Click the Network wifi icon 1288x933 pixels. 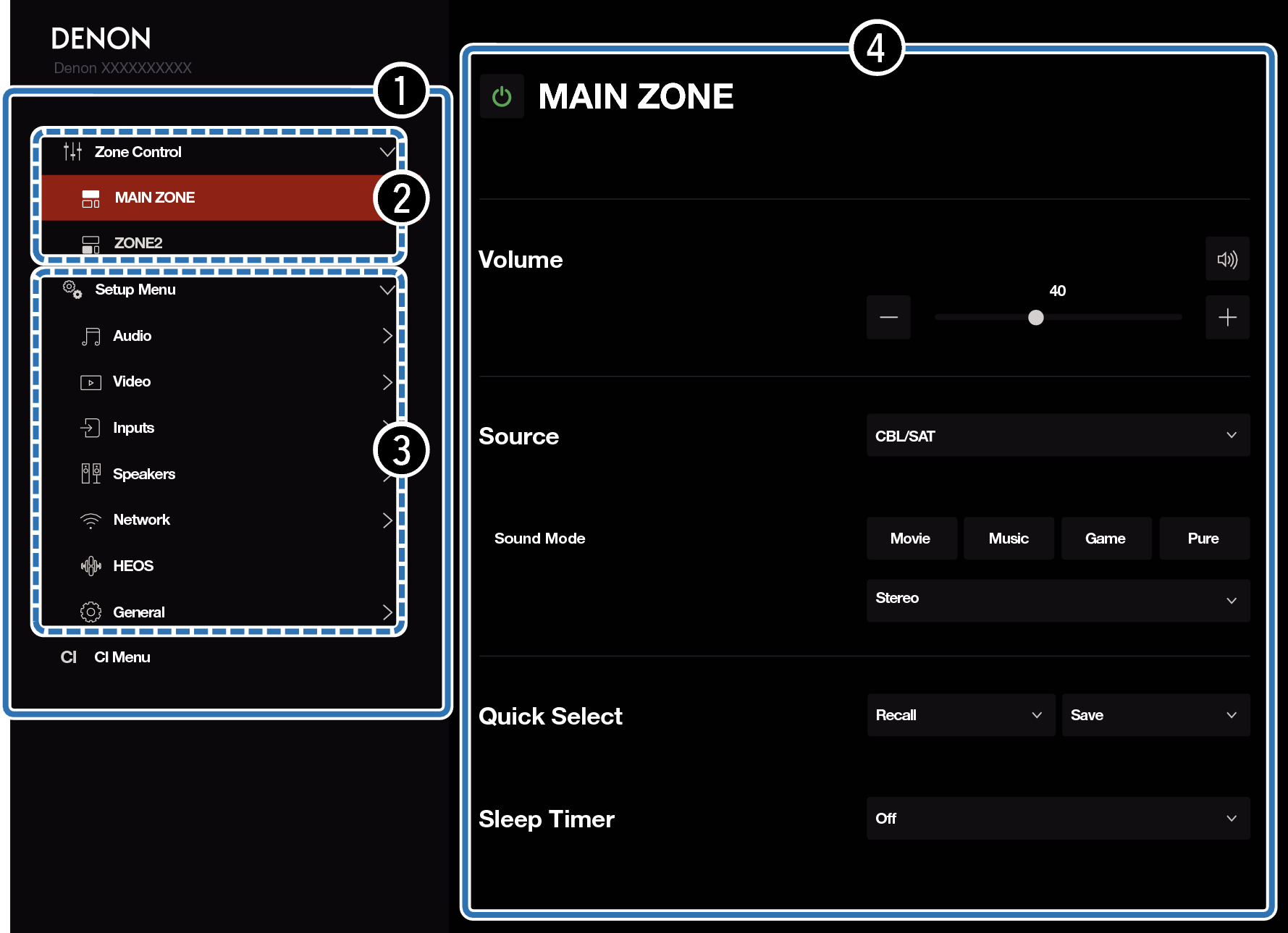91,520
